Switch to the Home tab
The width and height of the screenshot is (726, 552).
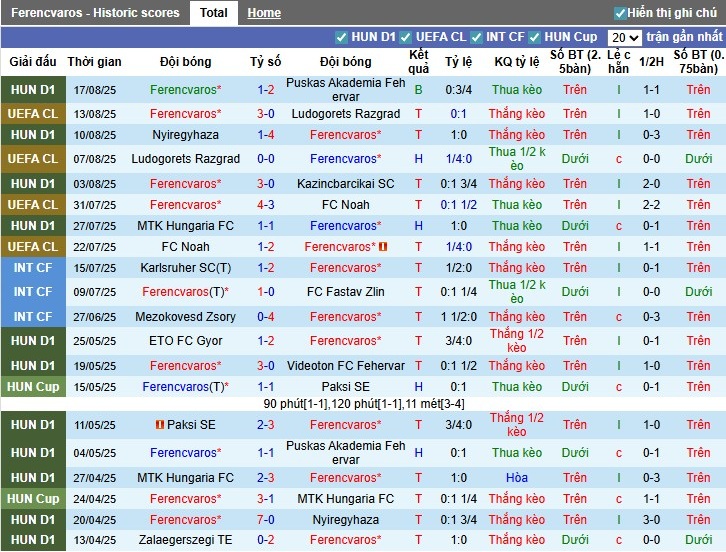[264, 13]
